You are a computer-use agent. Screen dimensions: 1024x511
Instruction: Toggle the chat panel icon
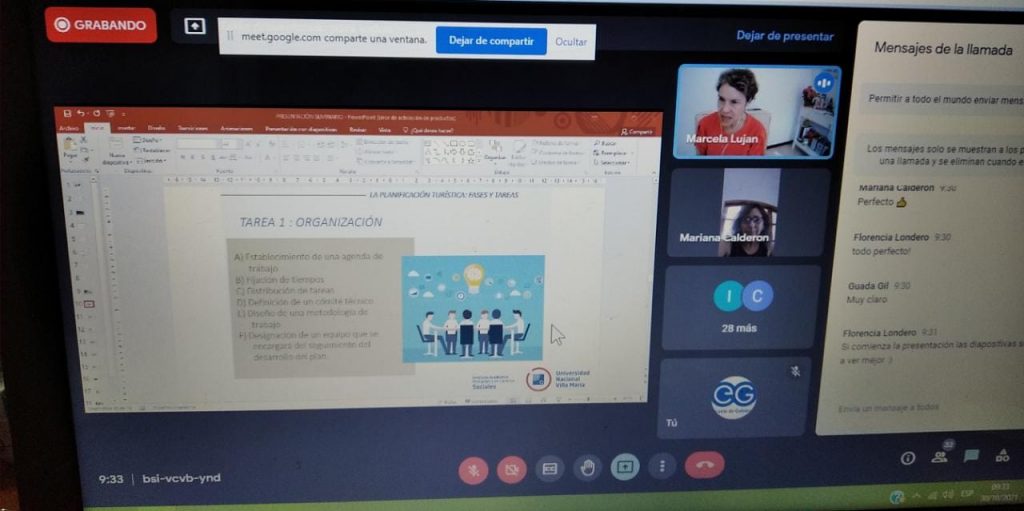pos(971,456)
